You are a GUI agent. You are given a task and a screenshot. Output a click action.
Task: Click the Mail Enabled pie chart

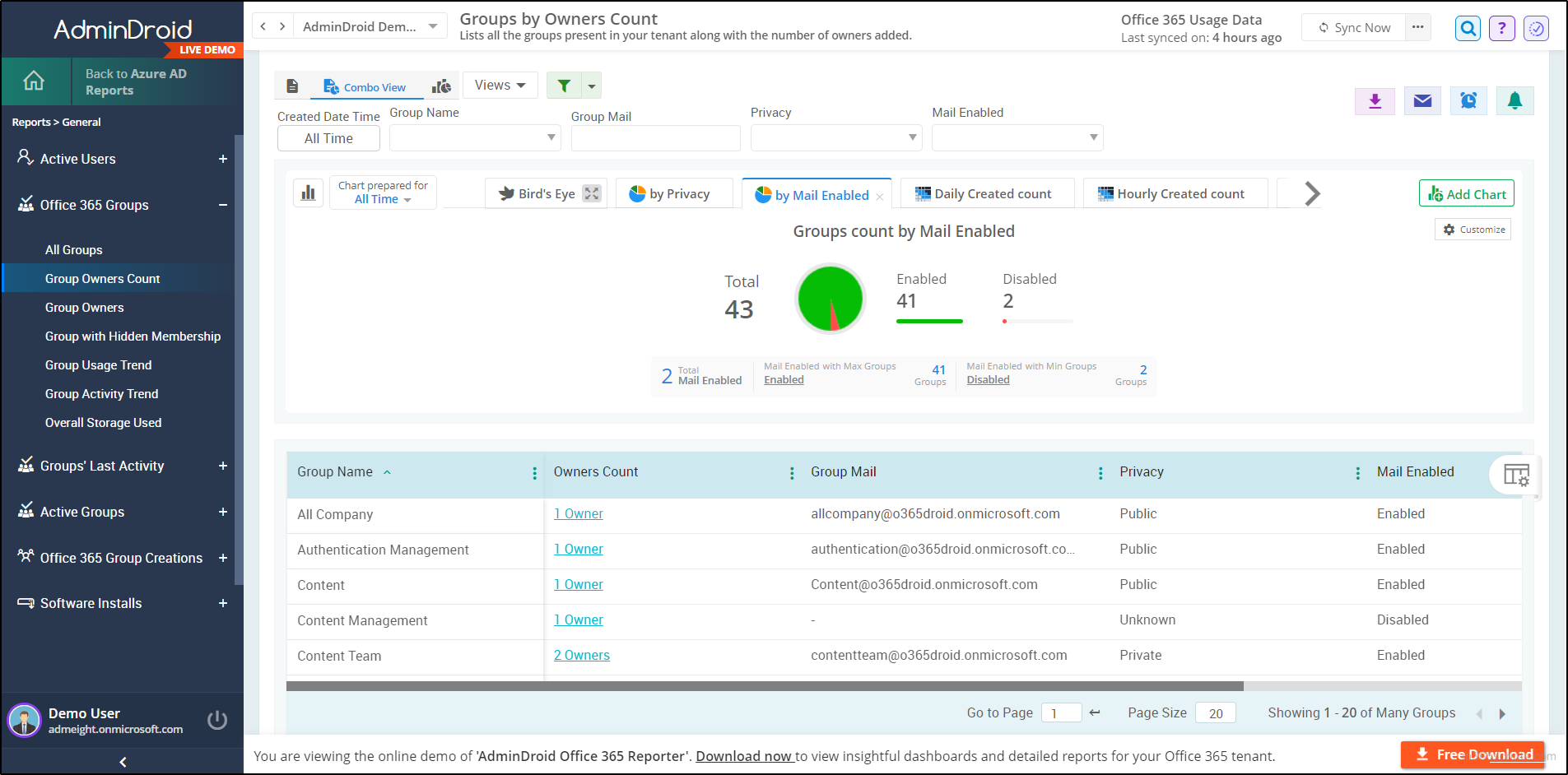pos(831,298)
